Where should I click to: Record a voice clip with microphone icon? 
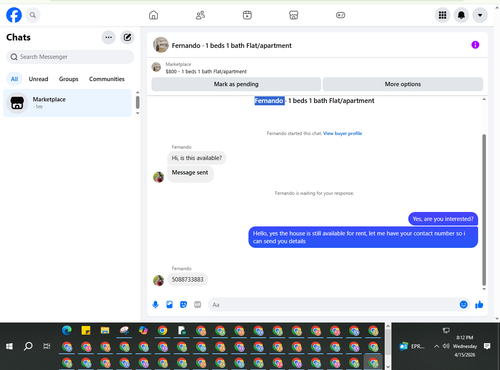pyautogui.click(x=155, y=305)
